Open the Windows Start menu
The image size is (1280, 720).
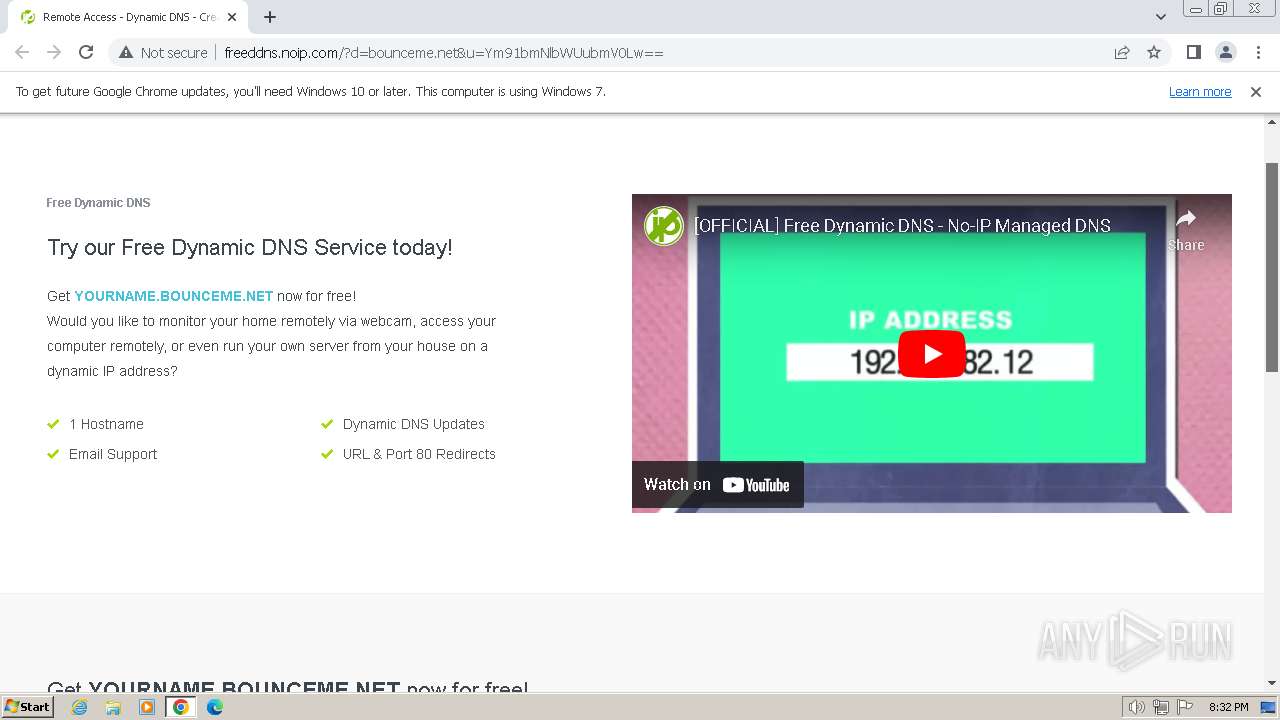tap(27, 706)
